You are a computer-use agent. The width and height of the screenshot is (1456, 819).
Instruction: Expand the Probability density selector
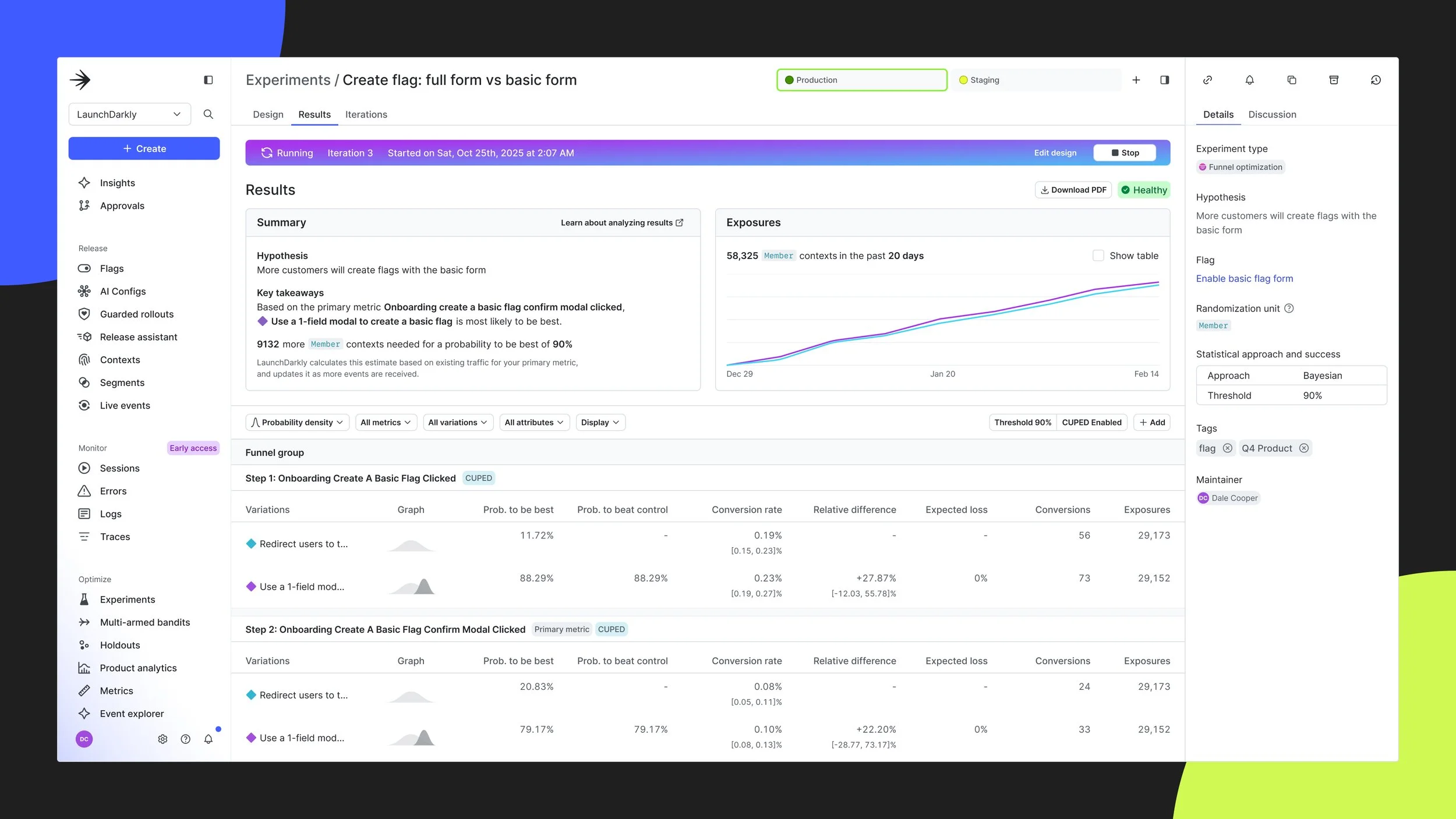point(297,422)
